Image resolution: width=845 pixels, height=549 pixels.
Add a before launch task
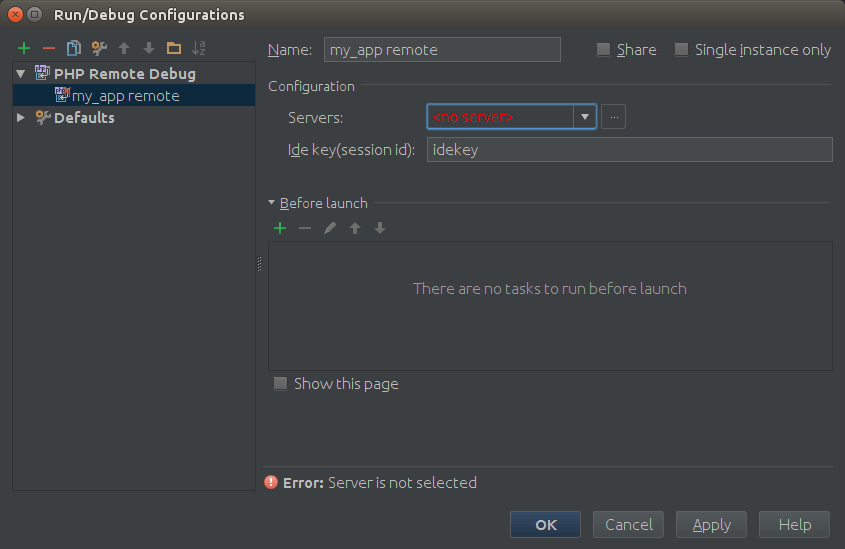click(280, 228)
